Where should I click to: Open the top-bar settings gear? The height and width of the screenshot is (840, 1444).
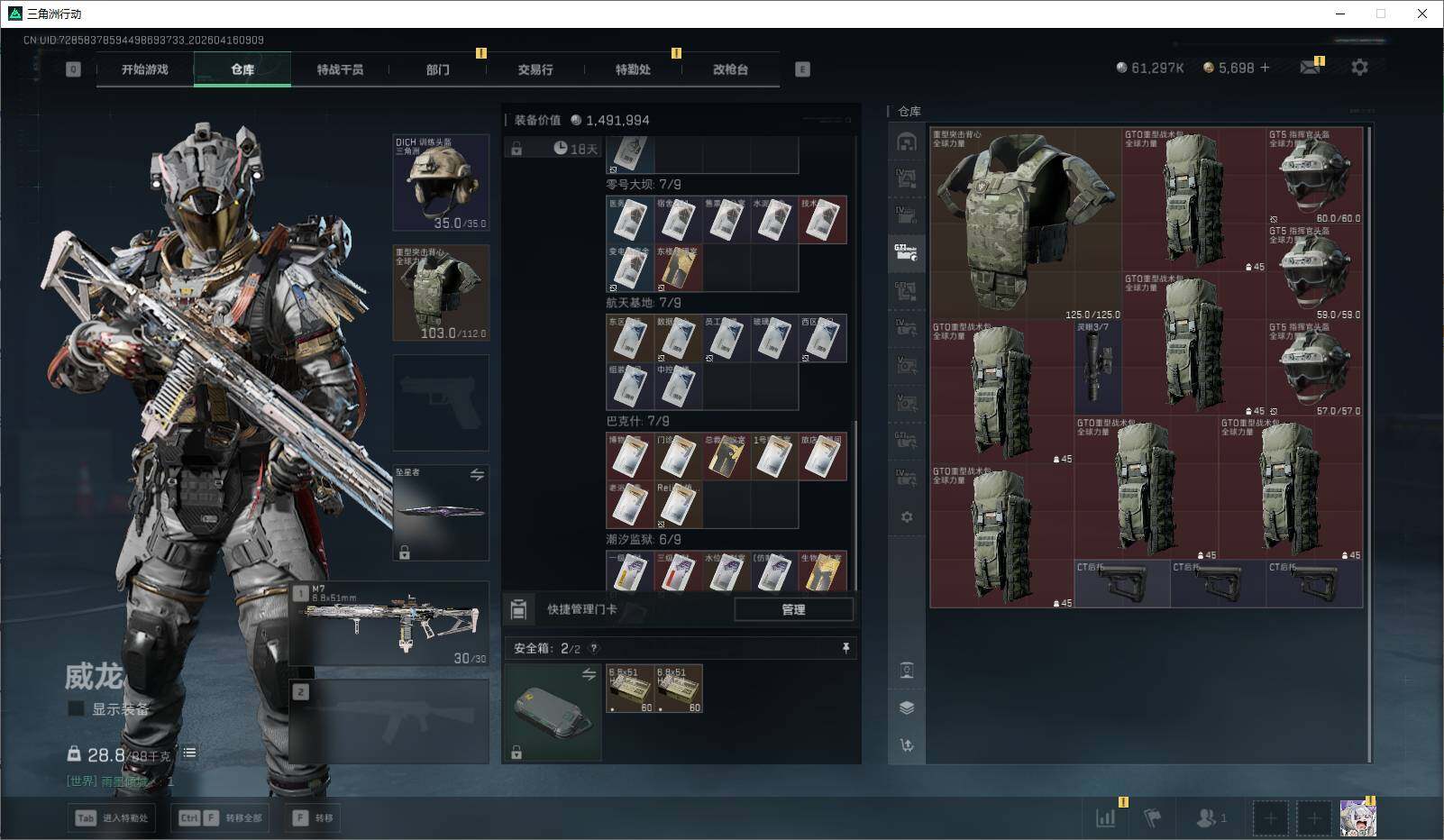[1359, 68]
